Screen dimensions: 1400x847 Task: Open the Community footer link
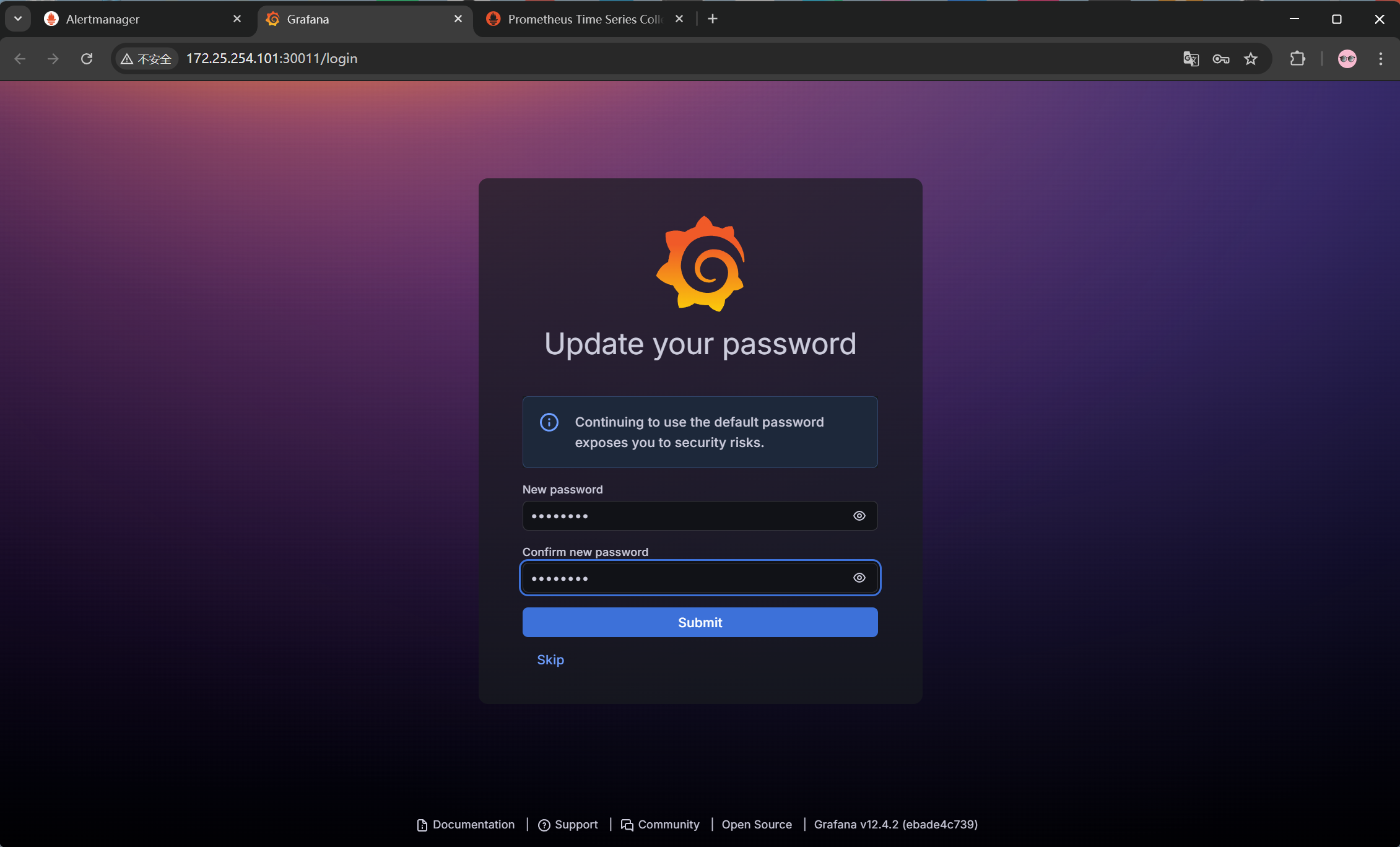[x=660, y=825]
